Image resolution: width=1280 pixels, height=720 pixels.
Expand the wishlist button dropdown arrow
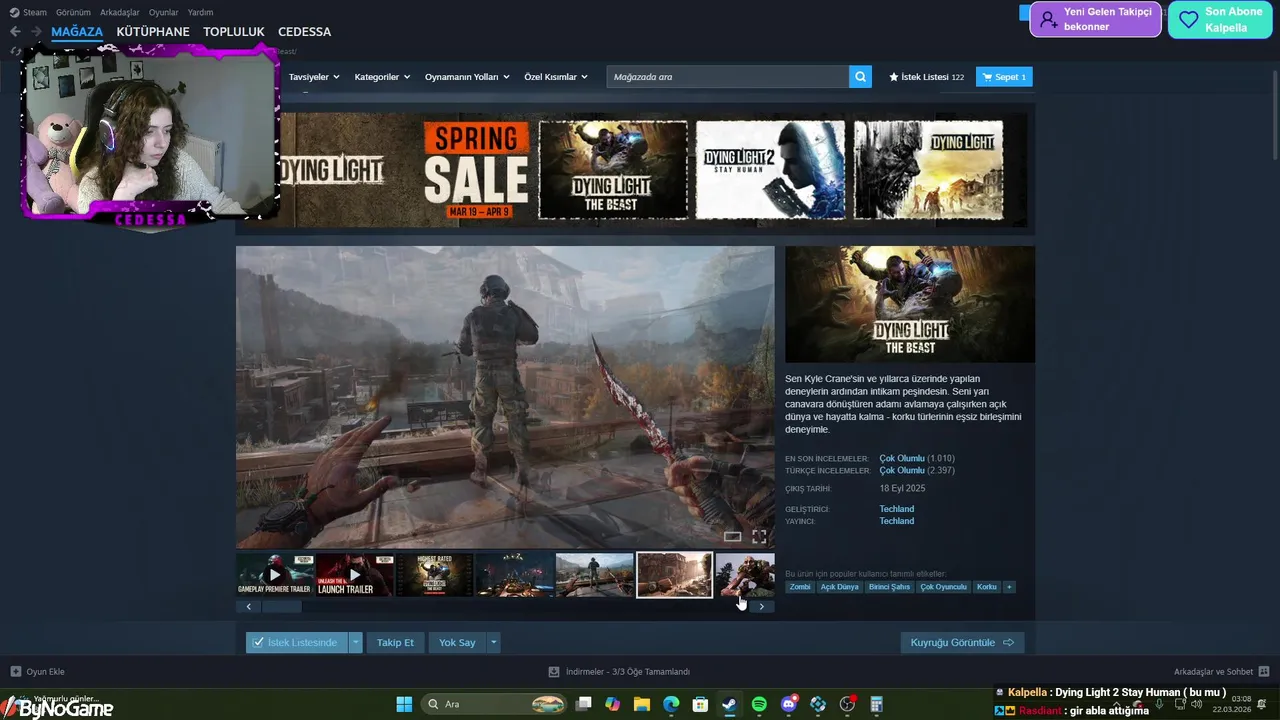[355, 642]
